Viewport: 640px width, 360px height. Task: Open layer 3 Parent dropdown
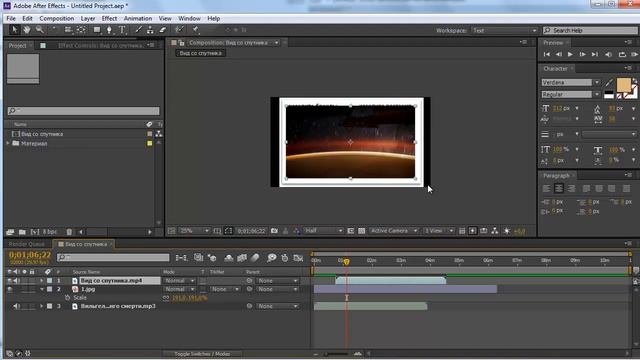coord(277,306)
